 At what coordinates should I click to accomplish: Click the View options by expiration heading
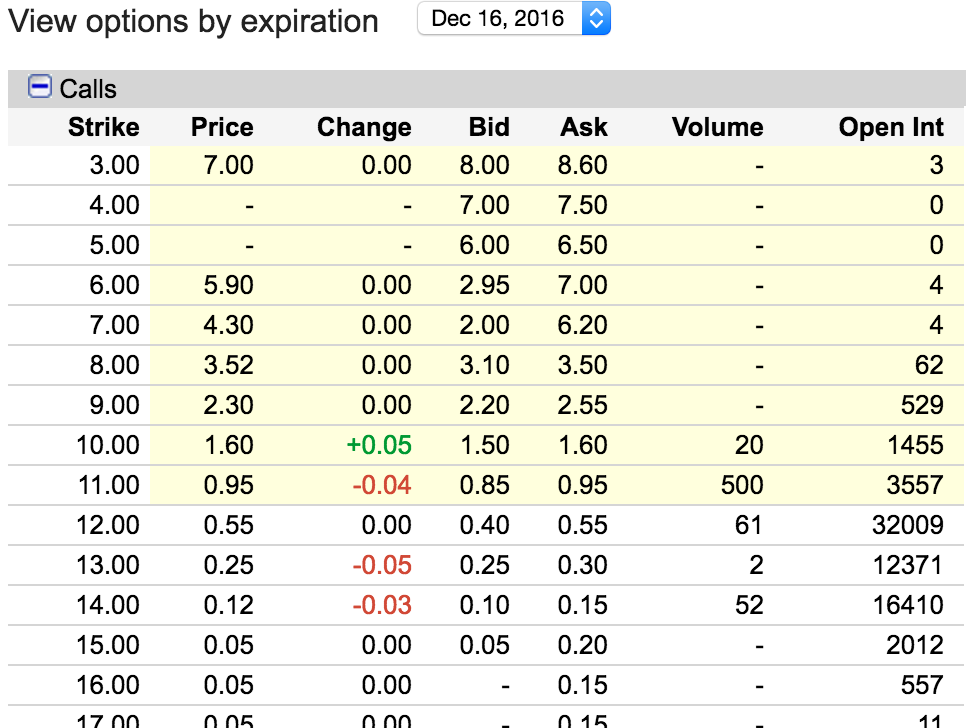(x=193, y=22)
